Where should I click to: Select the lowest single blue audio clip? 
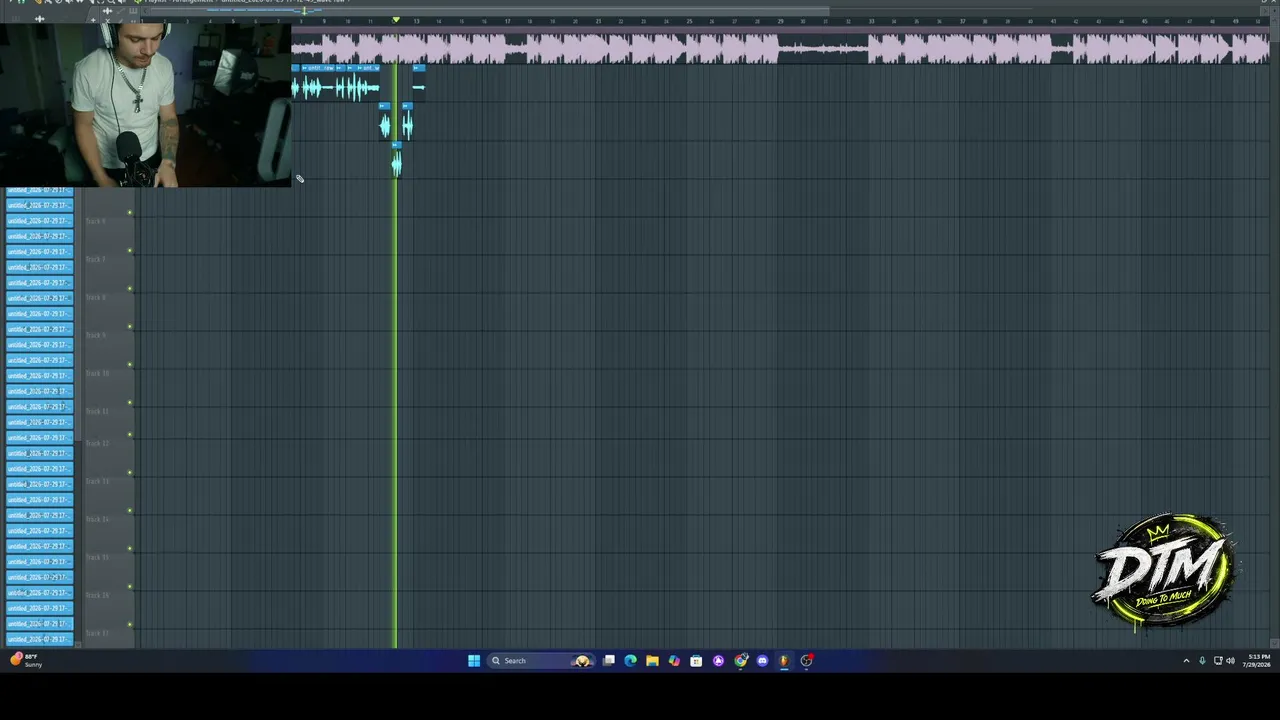click(396, 162)
